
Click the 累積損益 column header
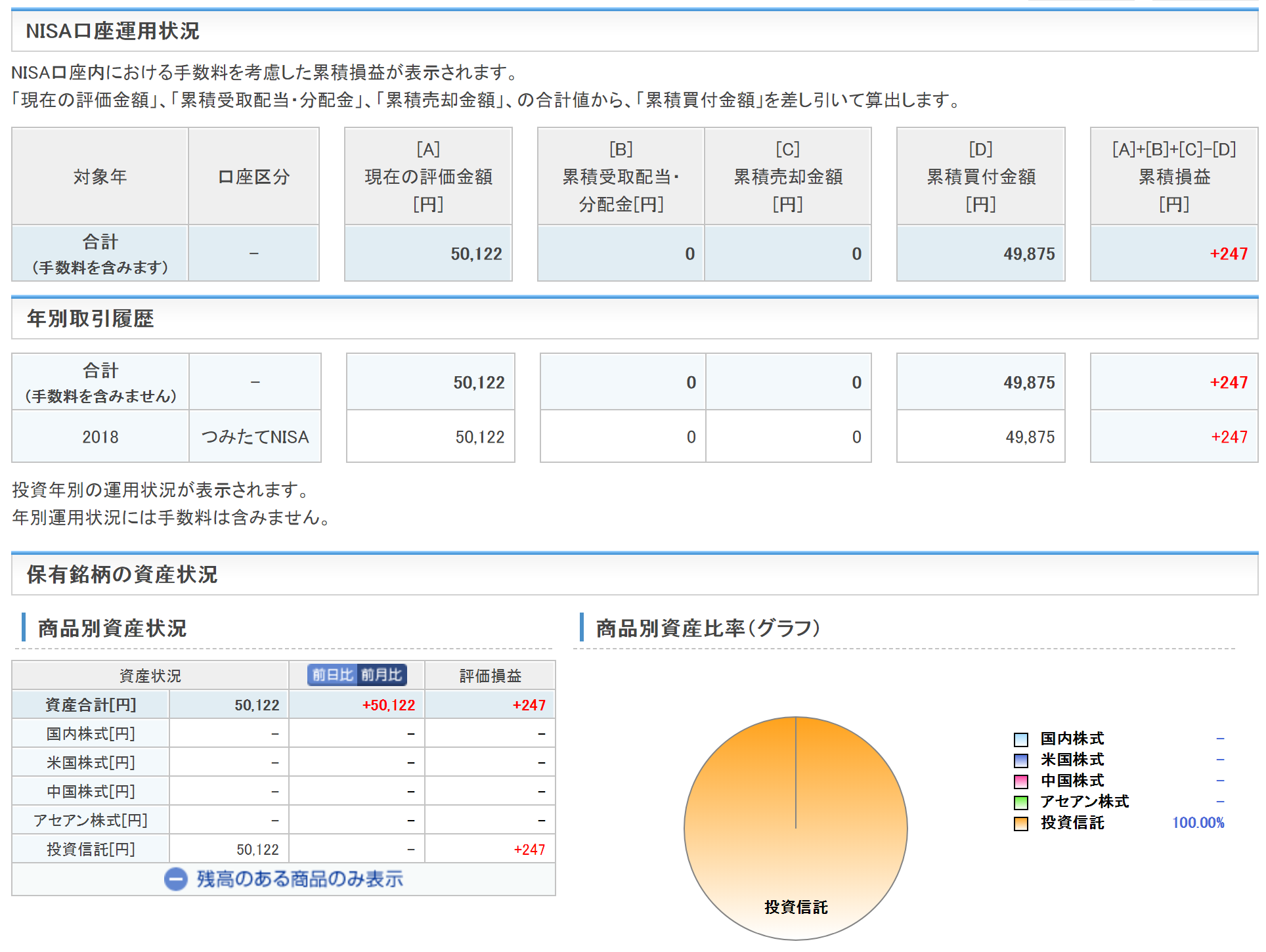(x=1174, y=177)
